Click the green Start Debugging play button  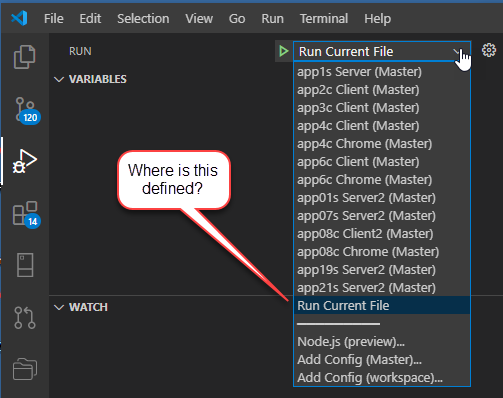[x=284, y=51]
